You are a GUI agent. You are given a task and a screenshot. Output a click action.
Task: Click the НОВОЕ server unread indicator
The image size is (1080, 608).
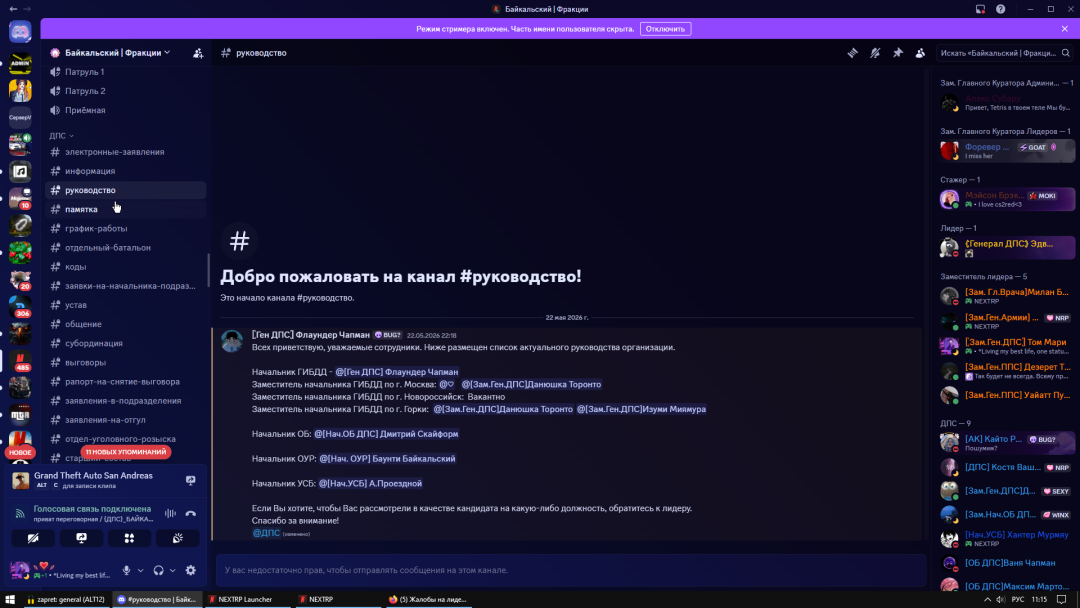tap(20, 452)
